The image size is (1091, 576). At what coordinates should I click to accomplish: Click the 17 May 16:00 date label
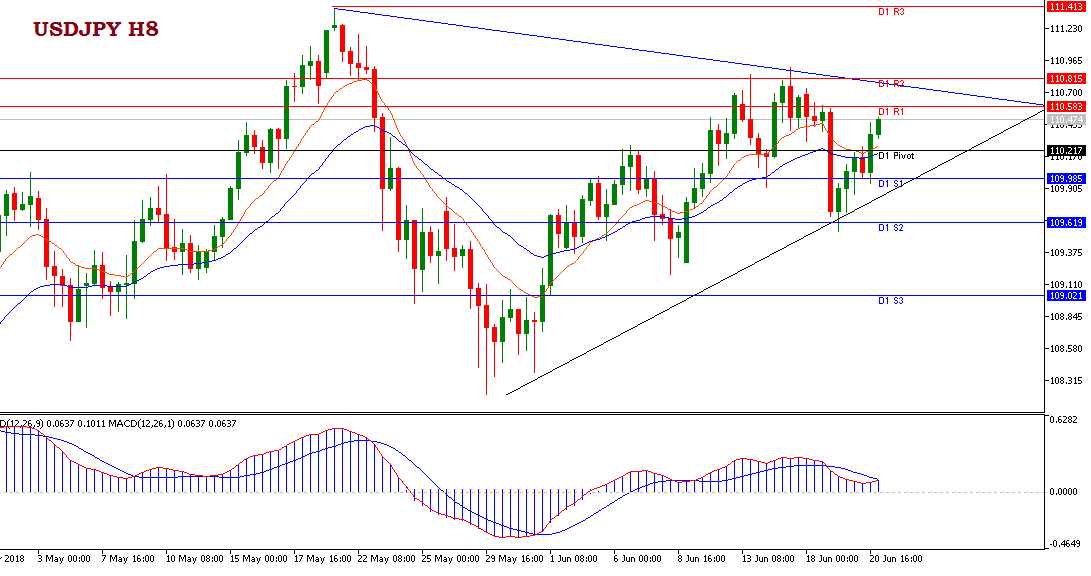322,559
